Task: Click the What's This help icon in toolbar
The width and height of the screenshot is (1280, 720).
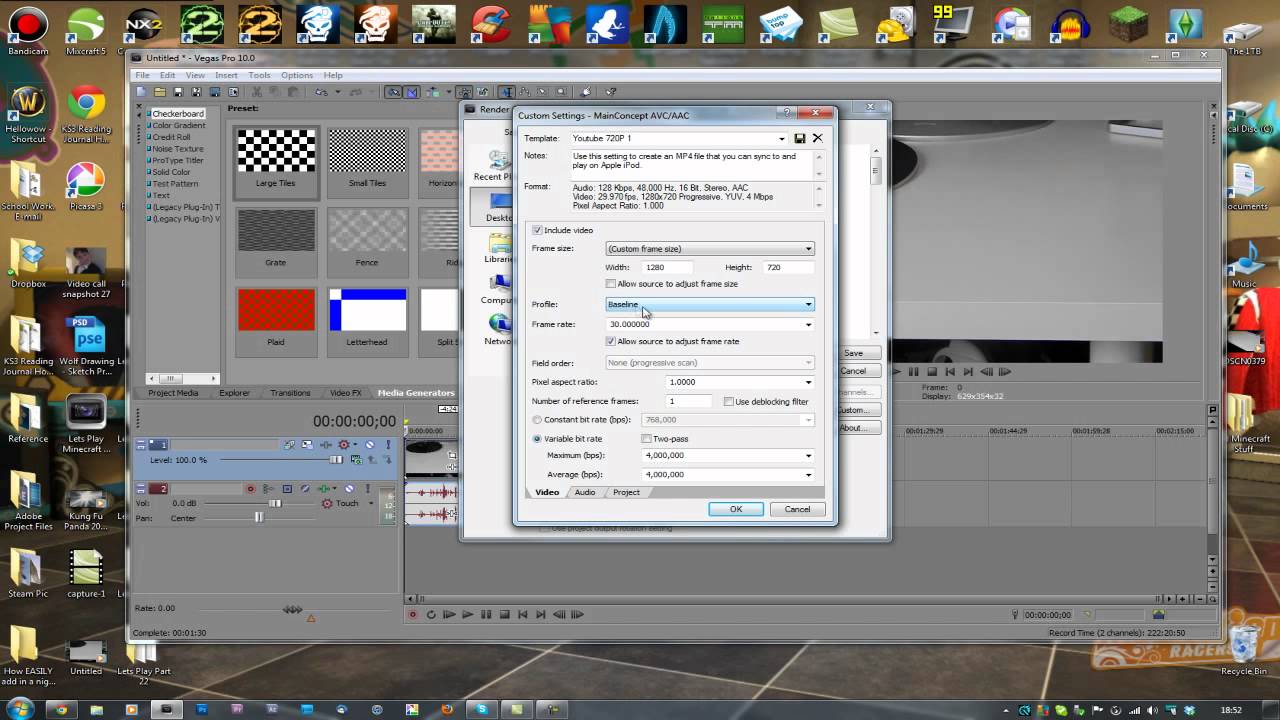Action: (x=611, y=92)
